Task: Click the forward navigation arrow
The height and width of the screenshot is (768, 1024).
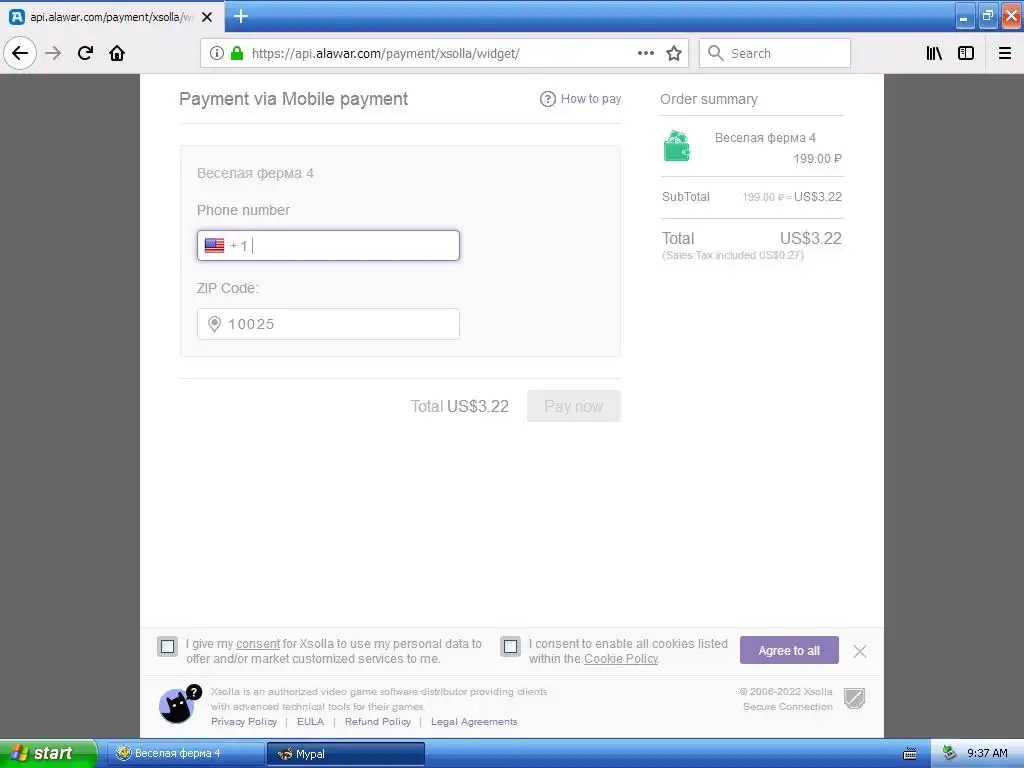Action: [54, 53]
